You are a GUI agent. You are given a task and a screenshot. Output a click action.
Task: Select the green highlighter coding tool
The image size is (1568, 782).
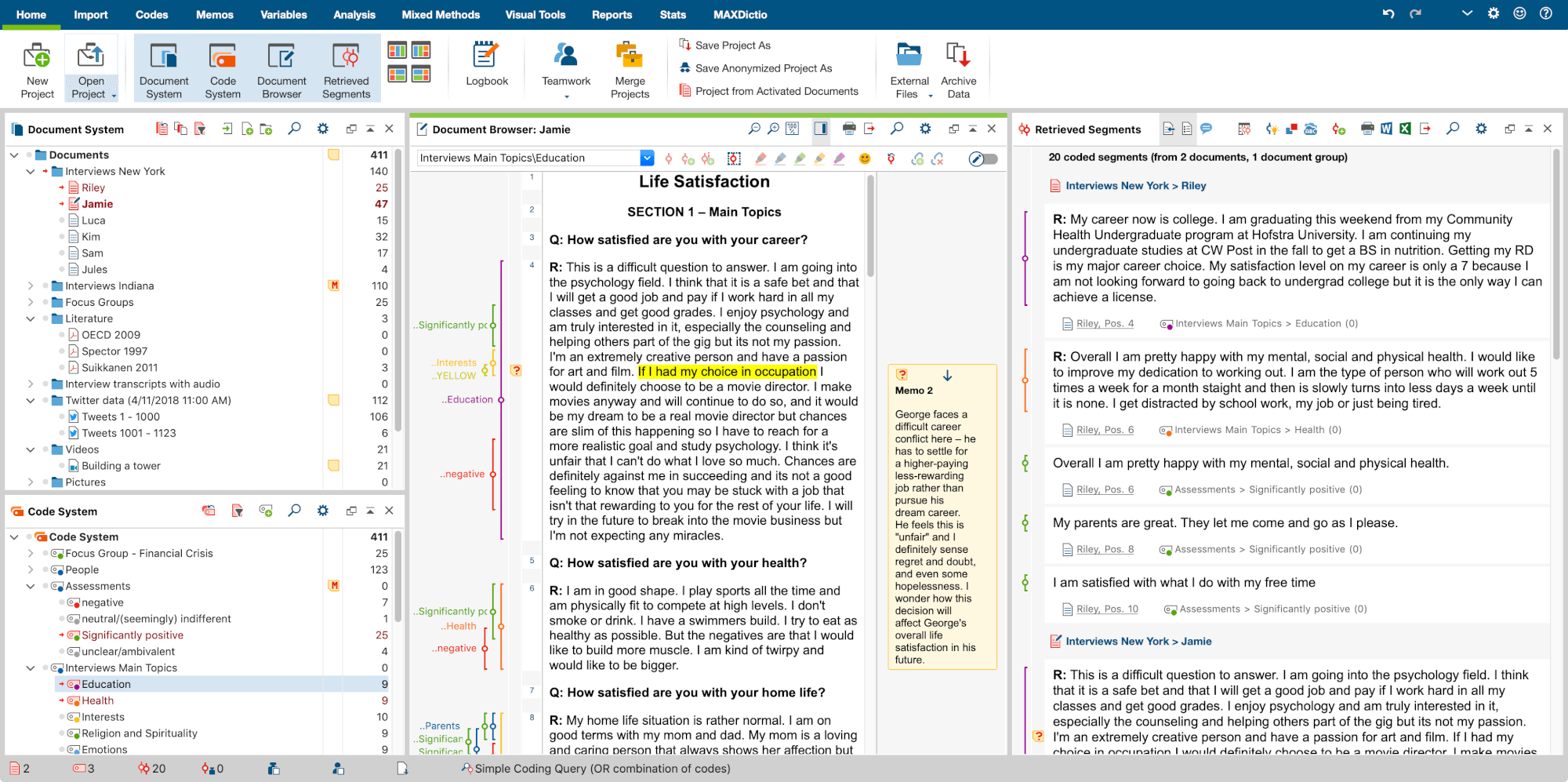click(800, 158)
